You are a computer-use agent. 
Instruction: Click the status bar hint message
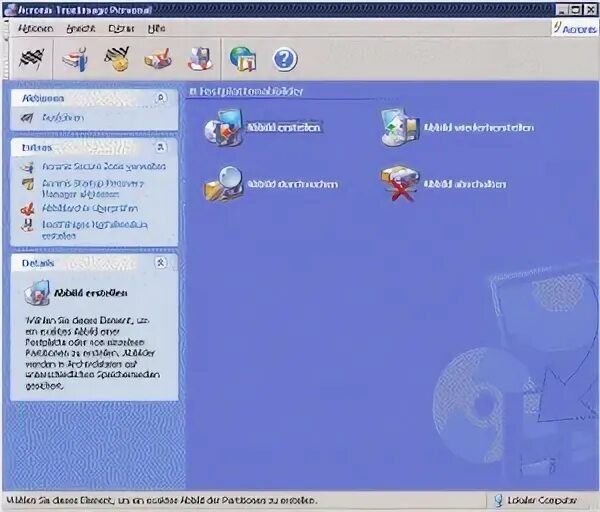click(x=161, y=500)
